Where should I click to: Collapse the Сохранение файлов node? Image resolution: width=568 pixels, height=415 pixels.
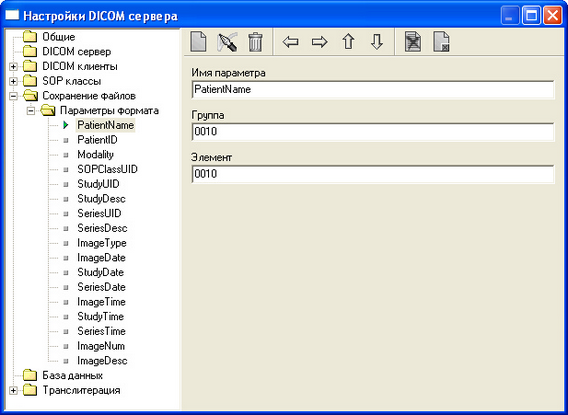coord(13,96)
